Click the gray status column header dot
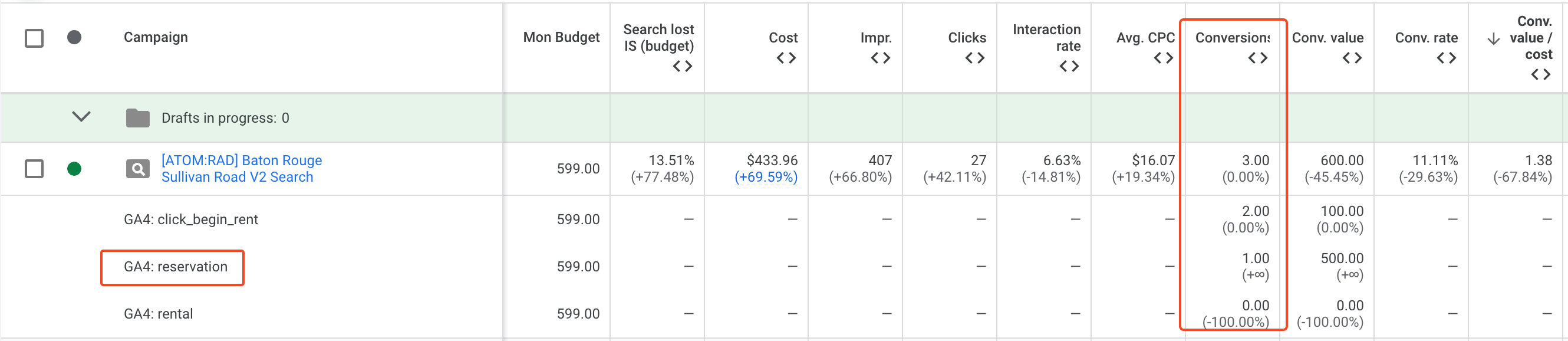The width and height of the screenshot is (1568, 341). pos(74,38)
